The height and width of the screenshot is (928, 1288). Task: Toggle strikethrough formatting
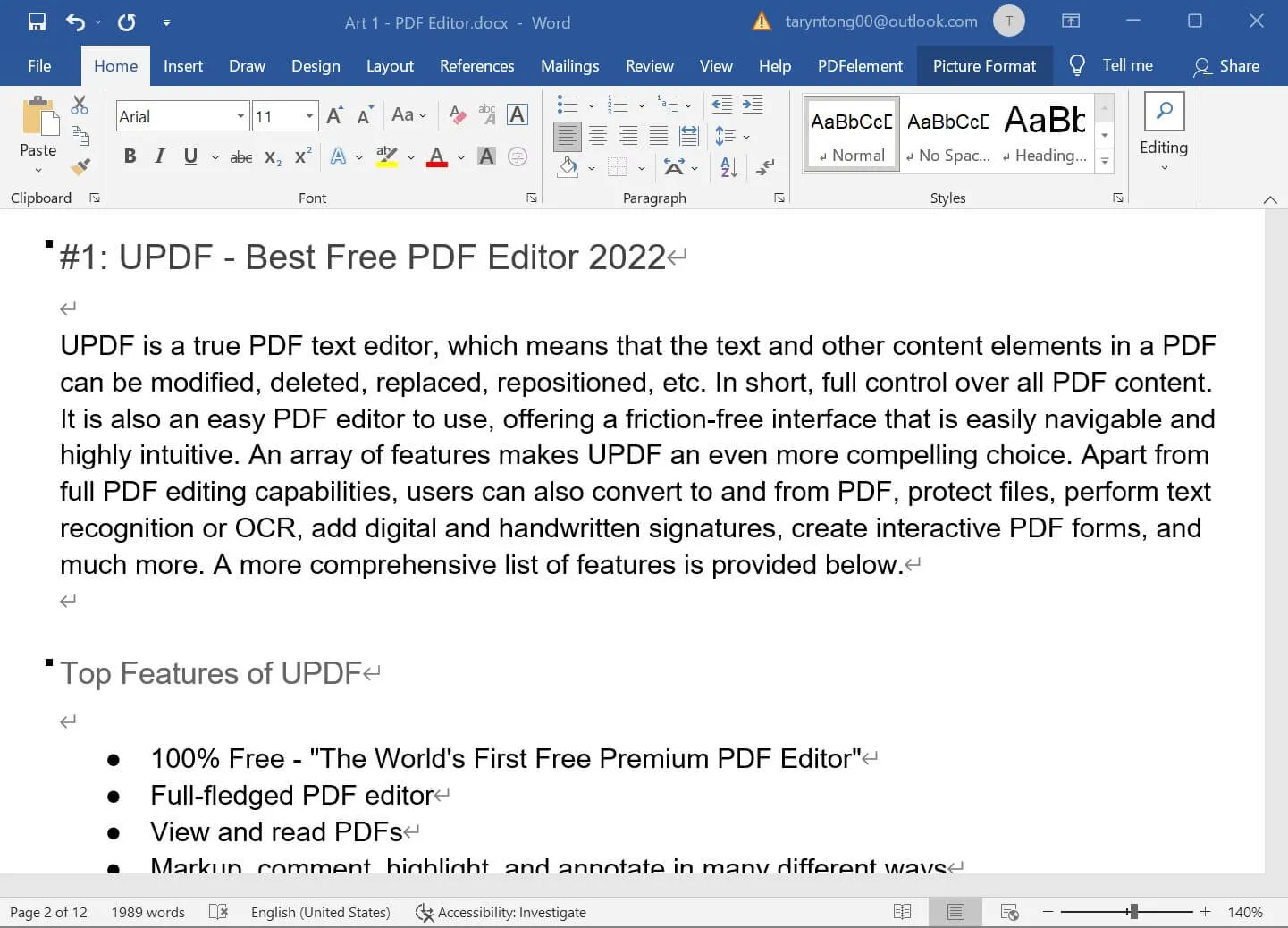[241, 157]
